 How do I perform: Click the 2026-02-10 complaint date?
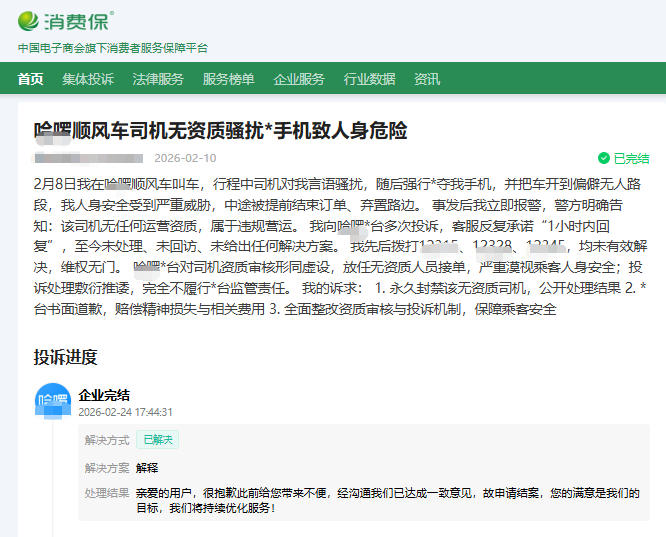click(x=185, y=158)
